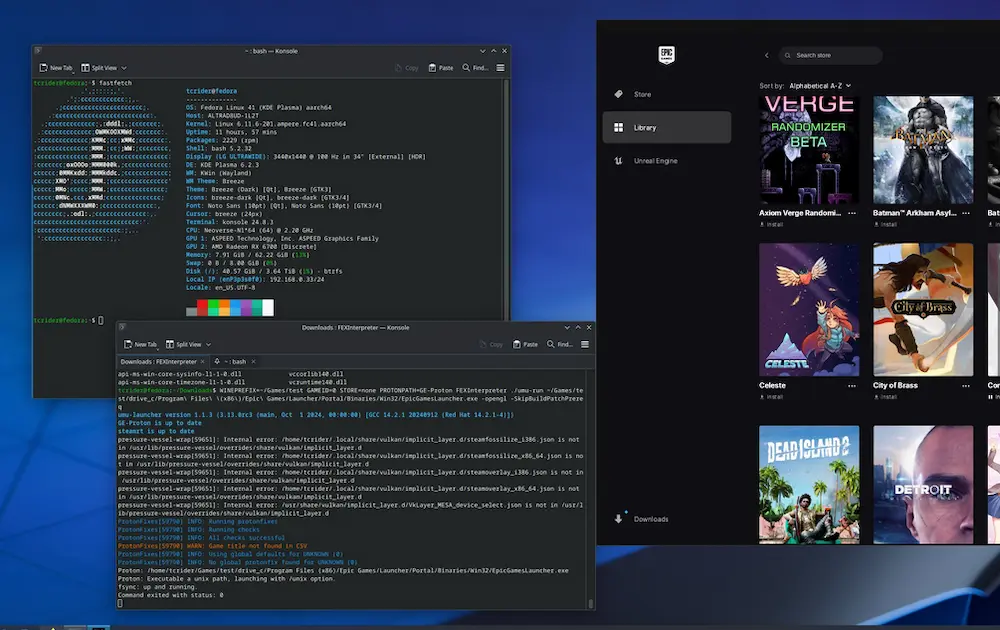1000x630 pixels.
Task: Open three-dot menu for Axiom Verge Randomizer
Action: point(852,213)
